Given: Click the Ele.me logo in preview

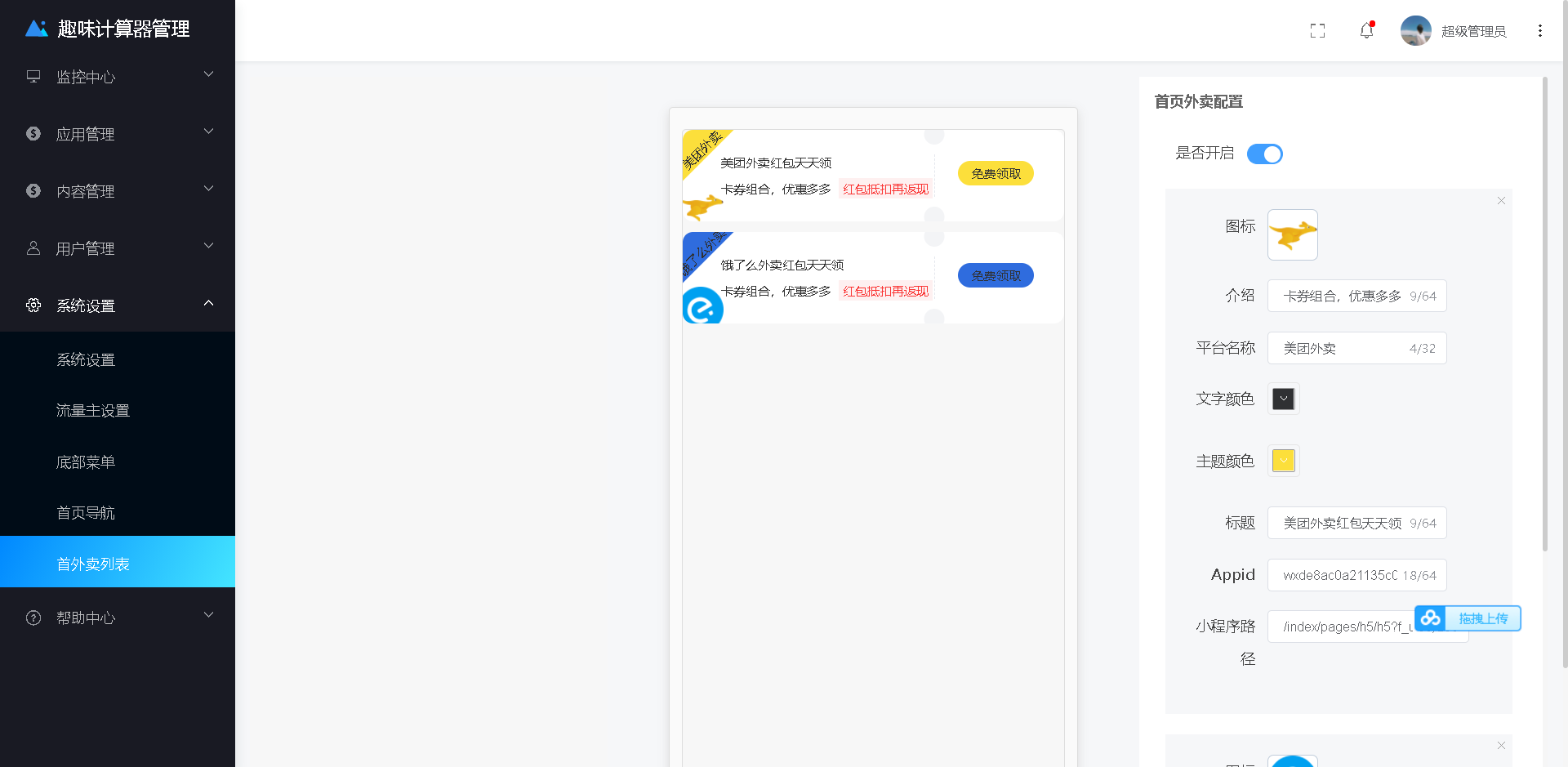Looking at the screenshot, I should coord(702,306).
